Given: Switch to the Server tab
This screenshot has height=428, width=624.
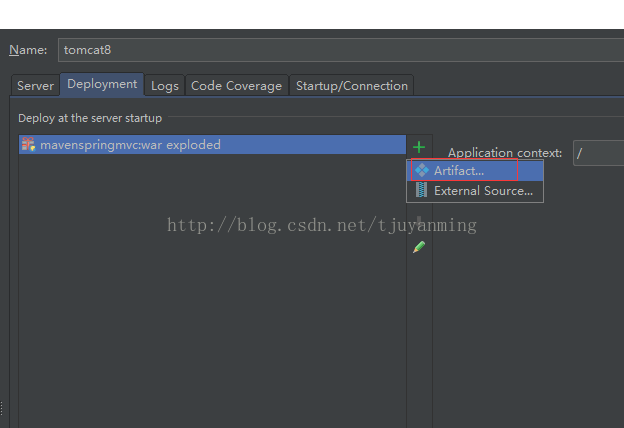Looking at the screenshot, I should (x=35, y=86).
